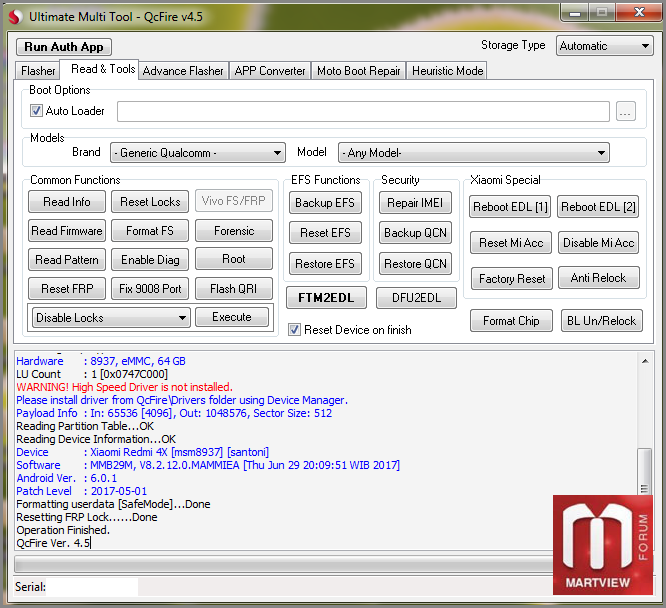Click the Restore EFS button
The height and width of the screenshot is (608, 666).
(x=325, y=264)
